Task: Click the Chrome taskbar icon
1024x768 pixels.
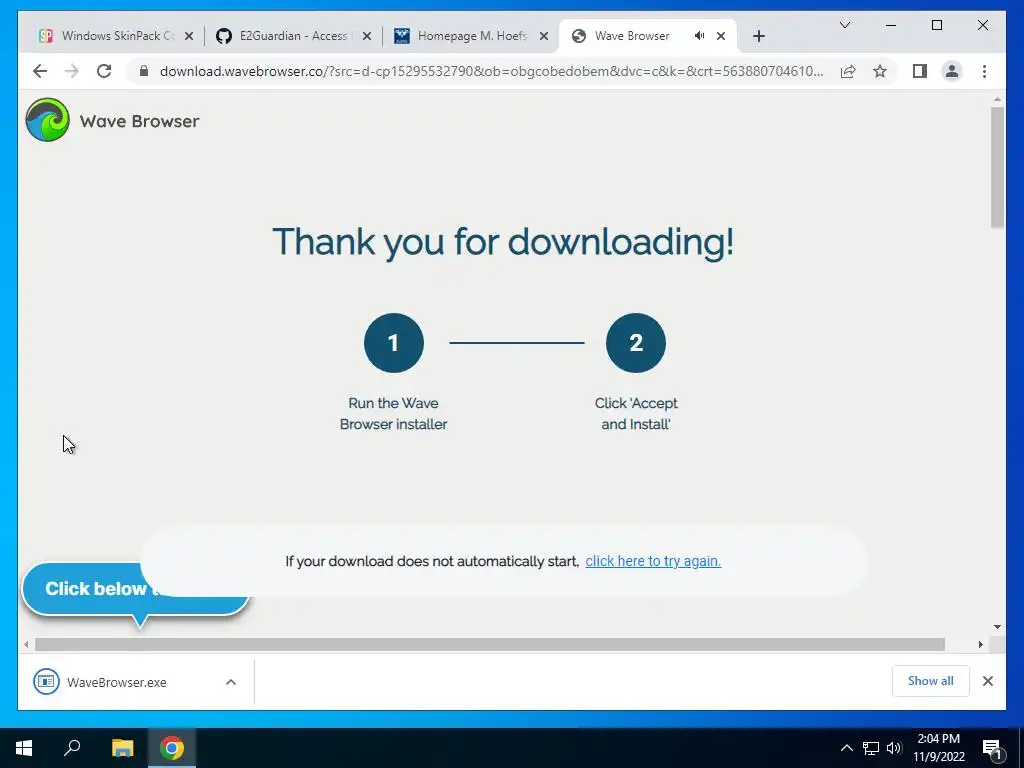Action: (x=172, y=748)
